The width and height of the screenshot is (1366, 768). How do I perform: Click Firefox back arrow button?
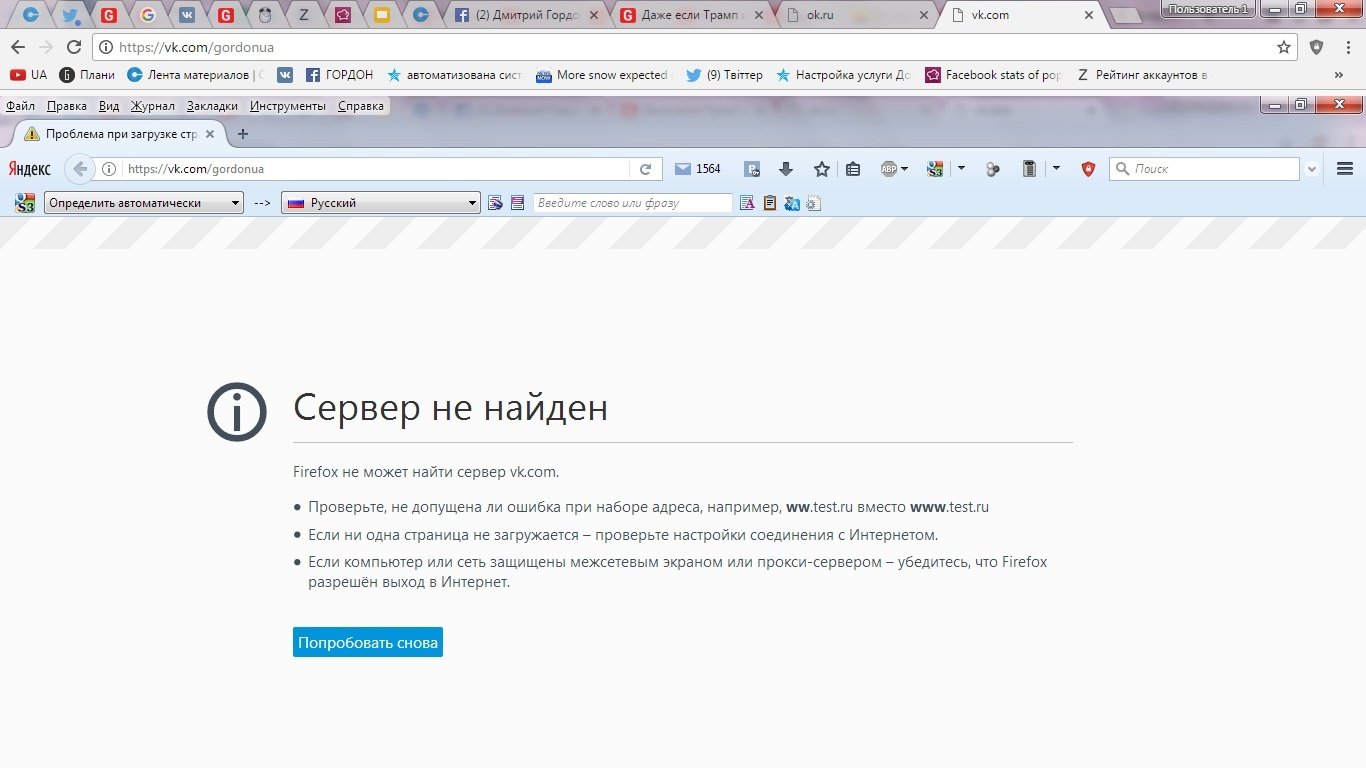pos(80,169)
